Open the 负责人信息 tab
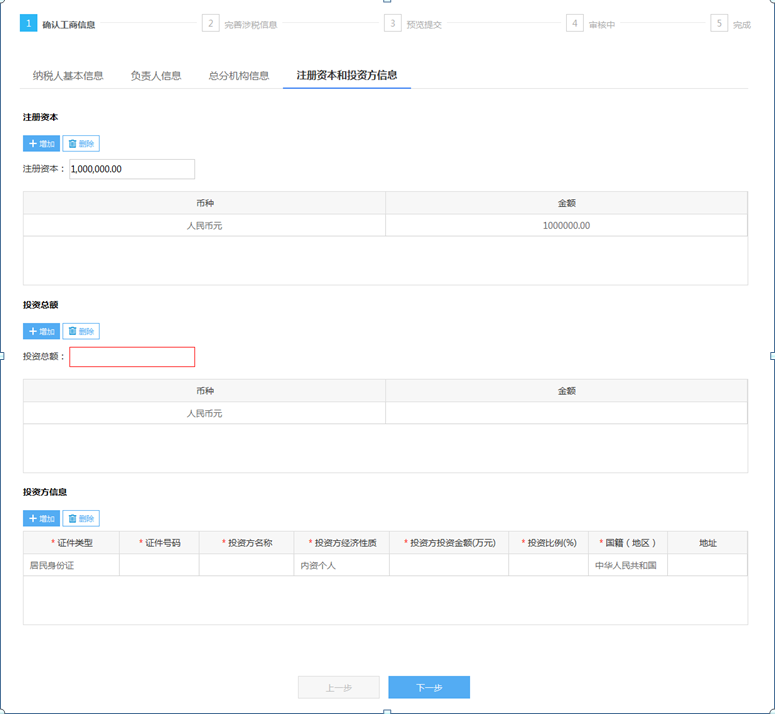This screenshot has width=775, height=714. coord(156,76)
